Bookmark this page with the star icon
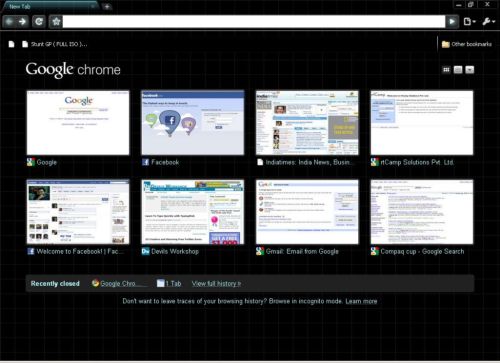The height and width of the screenshot is (363, 500). (x=56, y=22)
